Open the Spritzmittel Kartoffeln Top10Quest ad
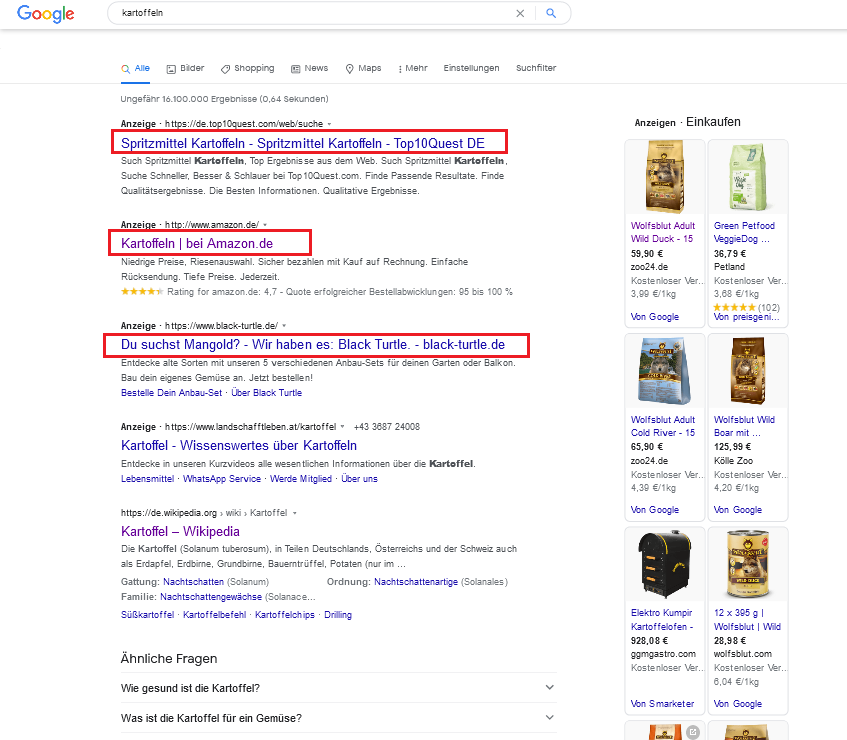 tap(302, 143)
